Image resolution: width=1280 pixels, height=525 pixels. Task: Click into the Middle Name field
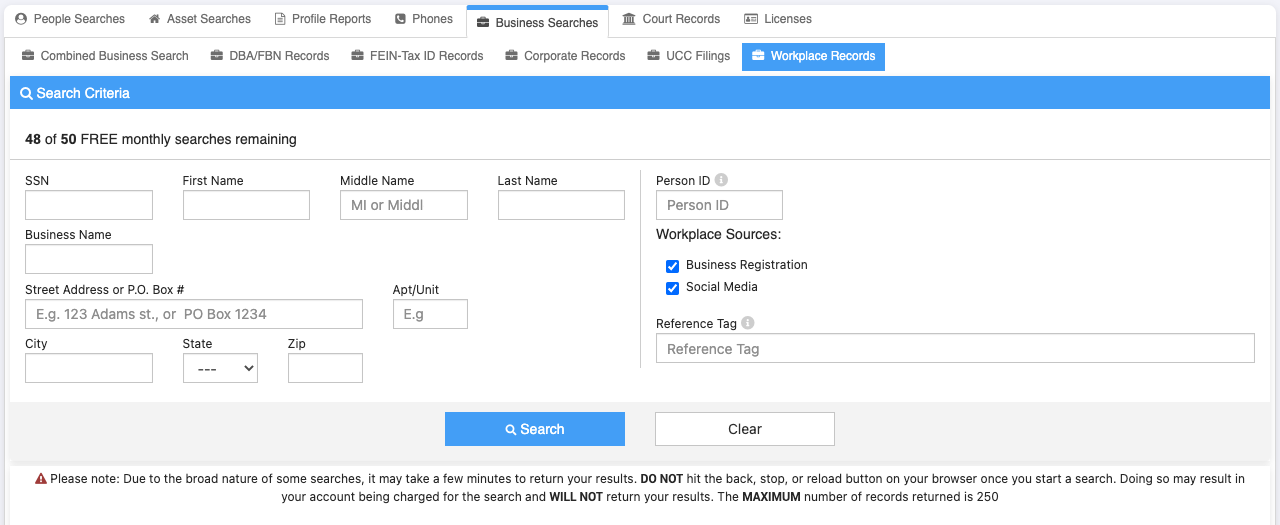(x=404, y=205)
